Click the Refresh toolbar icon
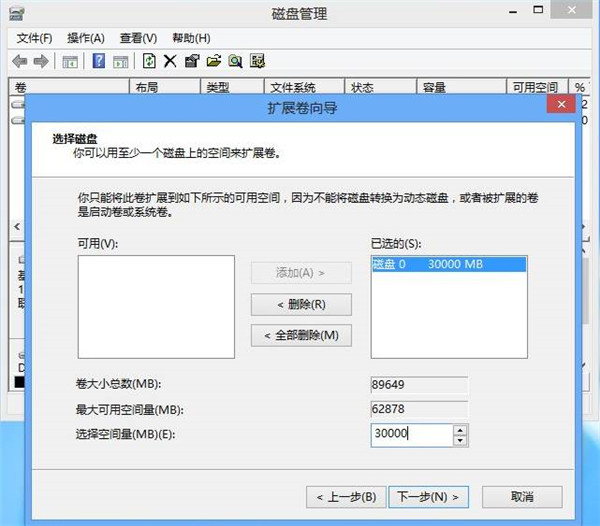The image size is (600, 526). [150, 61]
